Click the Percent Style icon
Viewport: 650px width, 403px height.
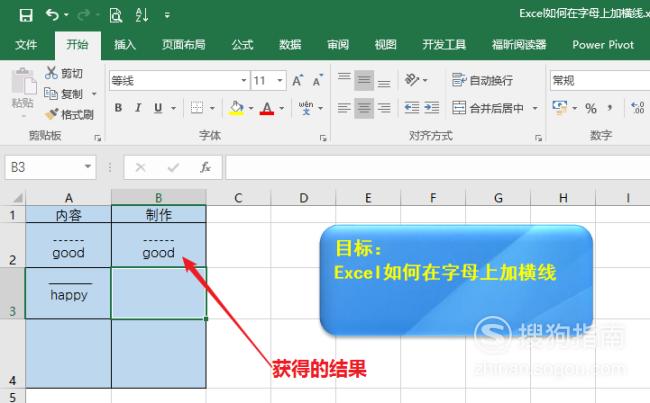pos(591,108)
